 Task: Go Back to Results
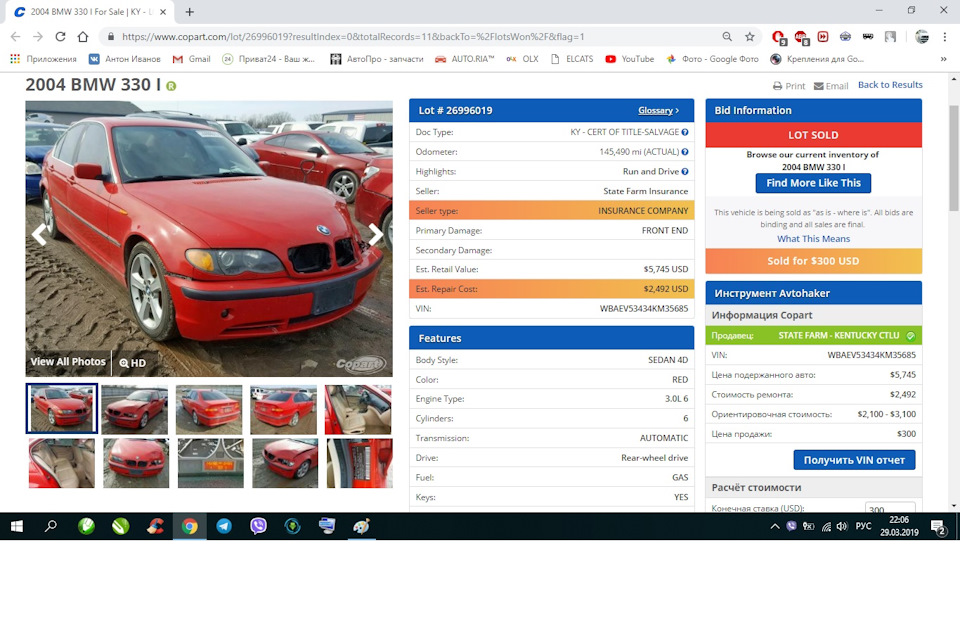pos(890,84)
